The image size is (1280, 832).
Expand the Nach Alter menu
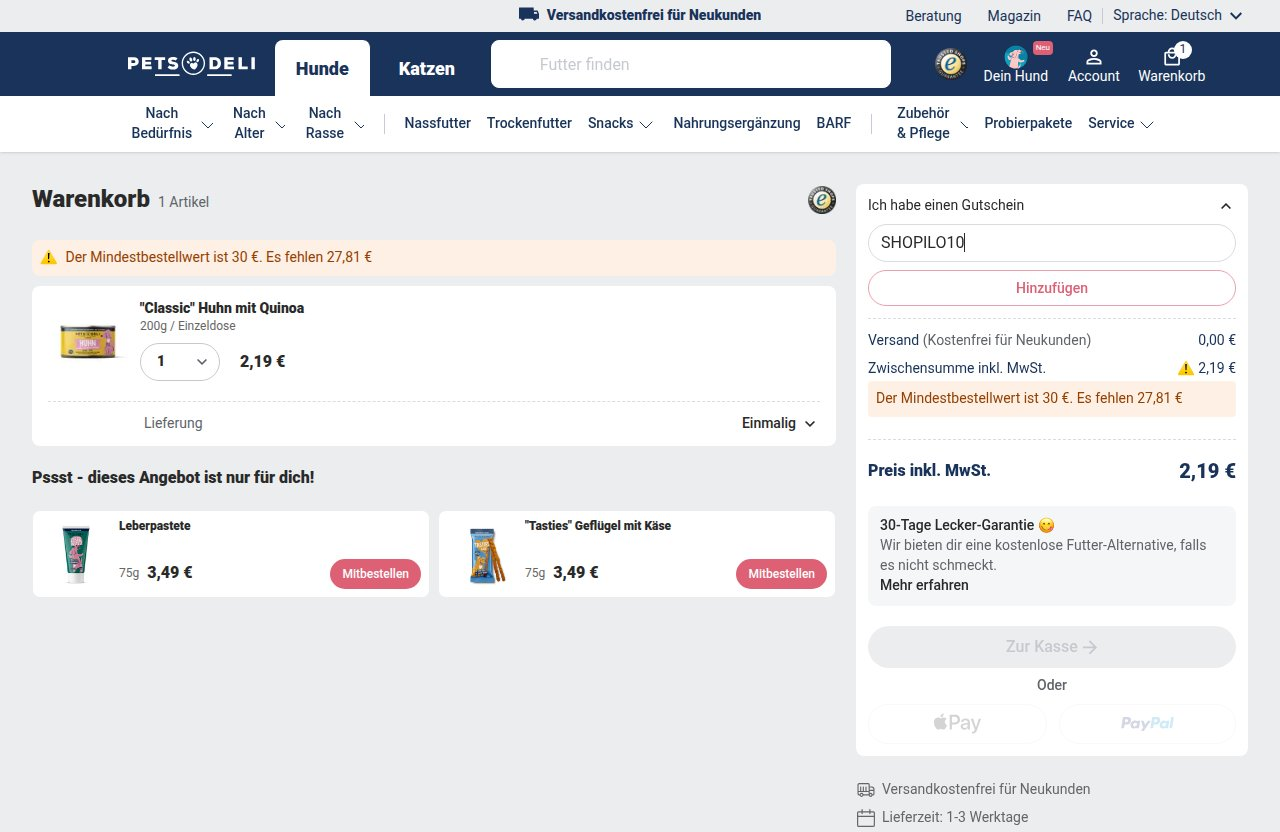(x=259, y=124)
